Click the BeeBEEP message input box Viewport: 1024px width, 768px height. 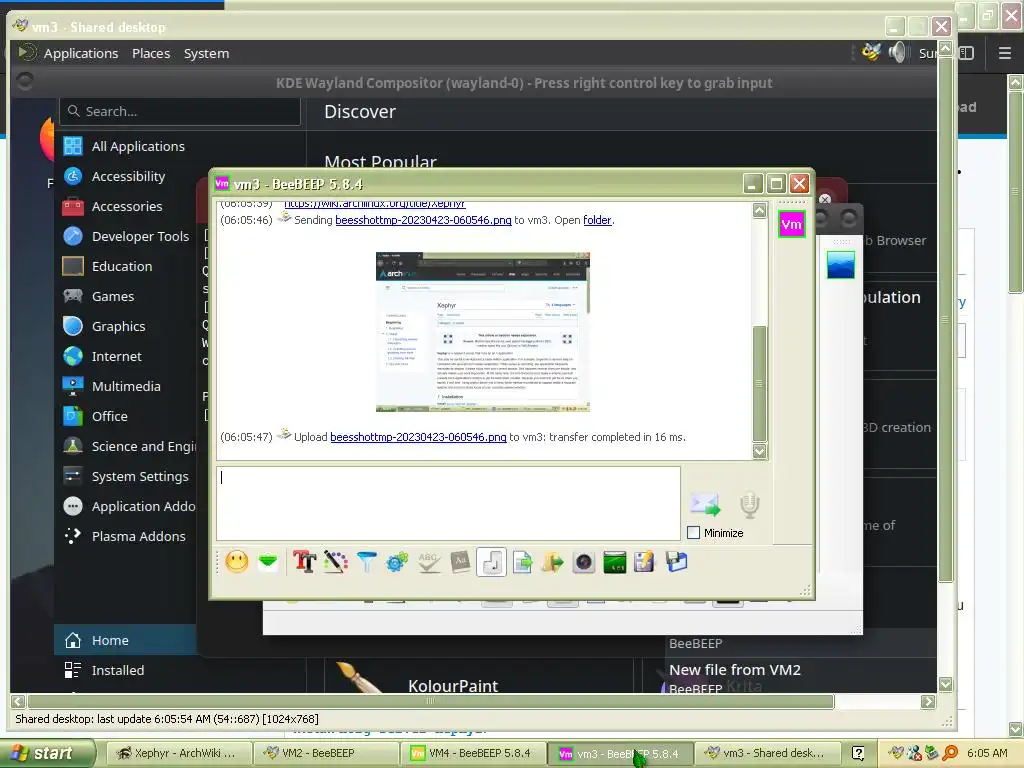[x=448, y=504]
